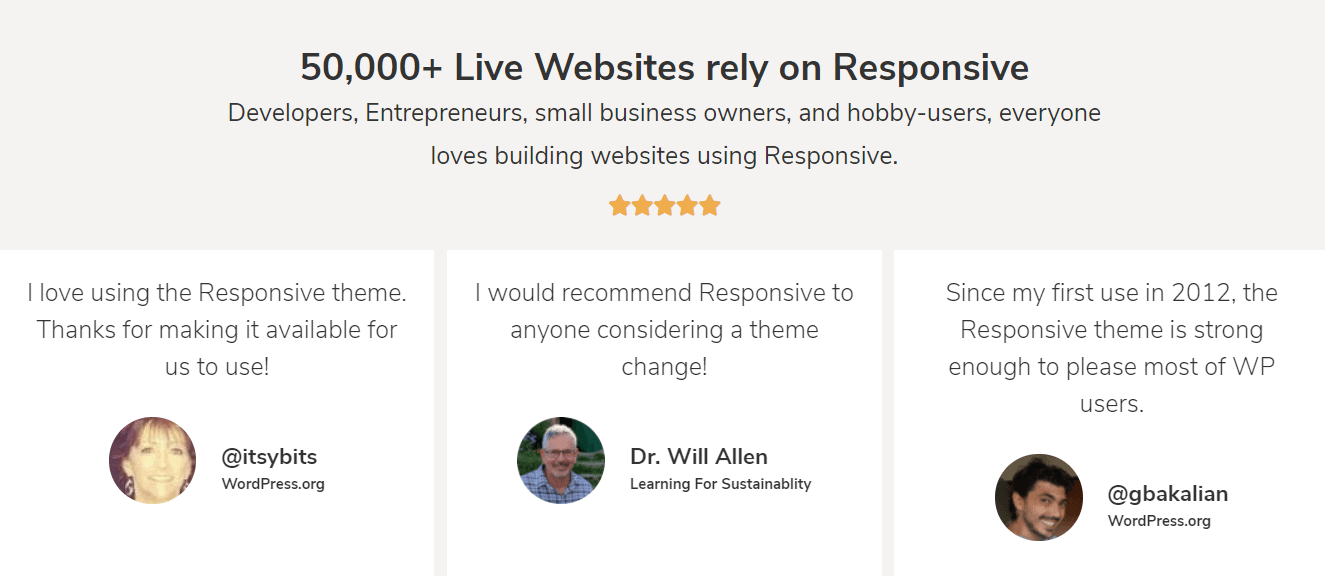Click the middle gold rating star
The image size is (1325, 576).
[x=665, y=206]
